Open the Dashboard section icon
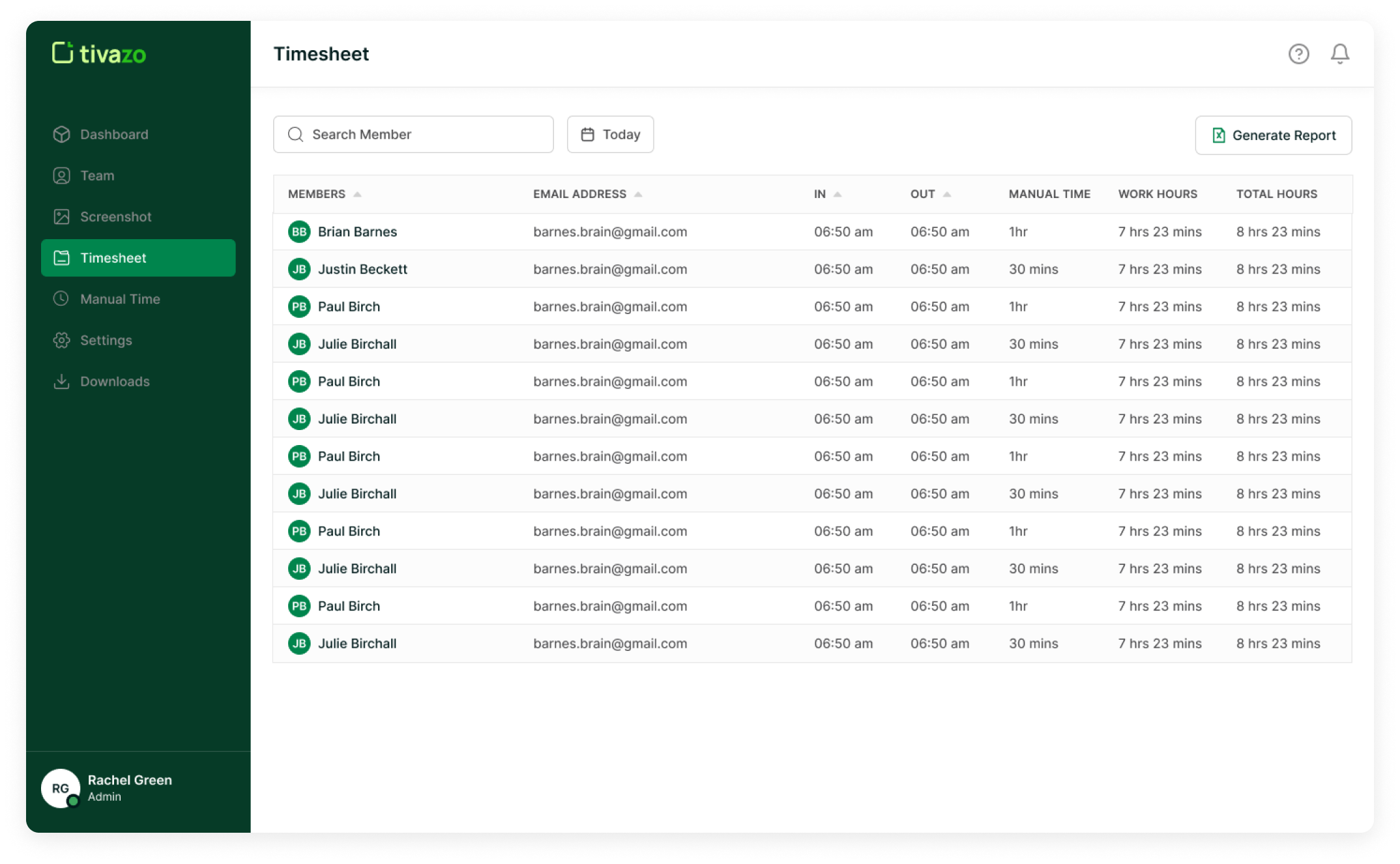 pos(61,134)
